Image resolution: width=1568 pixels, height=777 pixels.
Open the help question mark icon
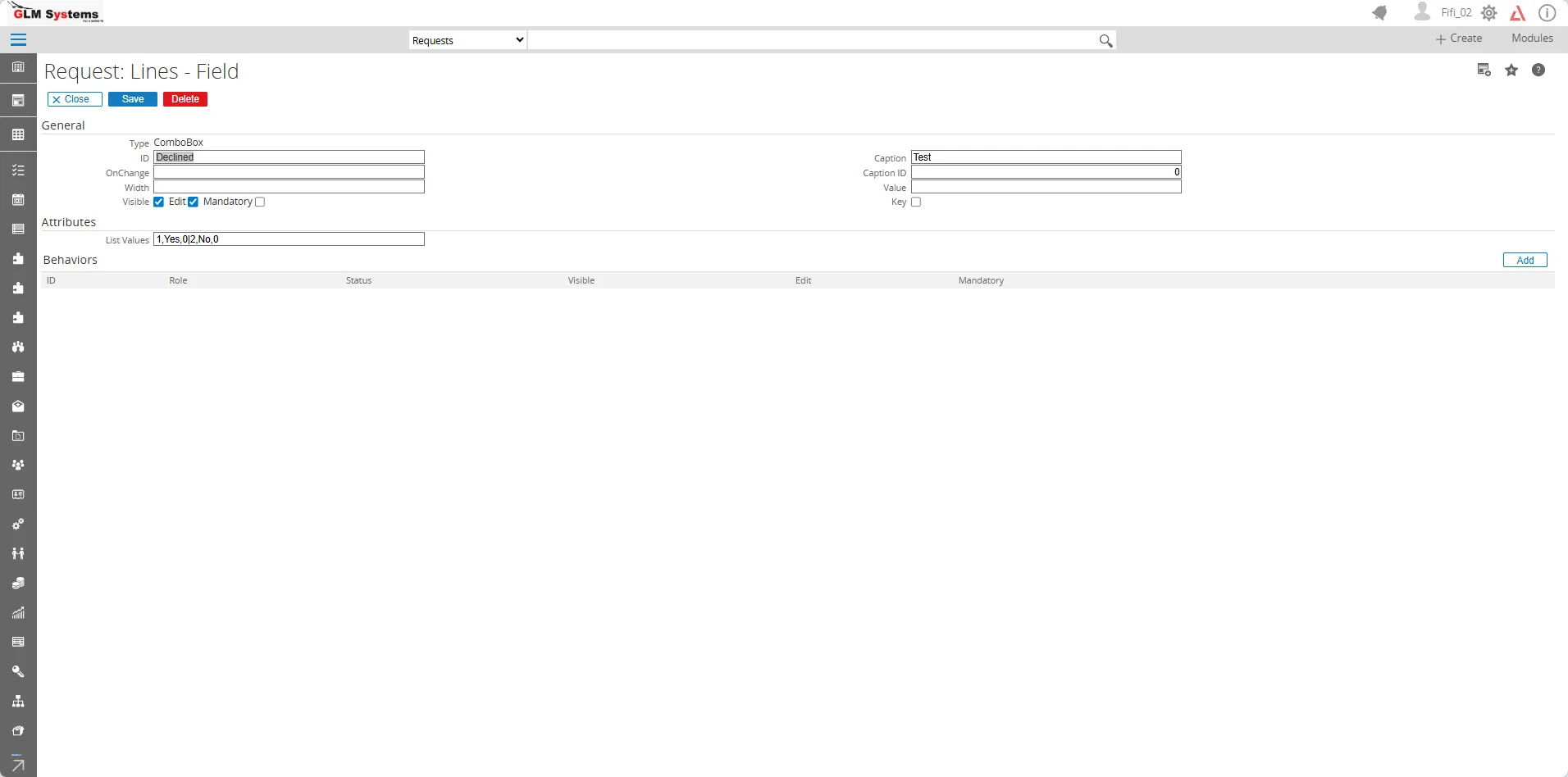[x=1538, y=70]
